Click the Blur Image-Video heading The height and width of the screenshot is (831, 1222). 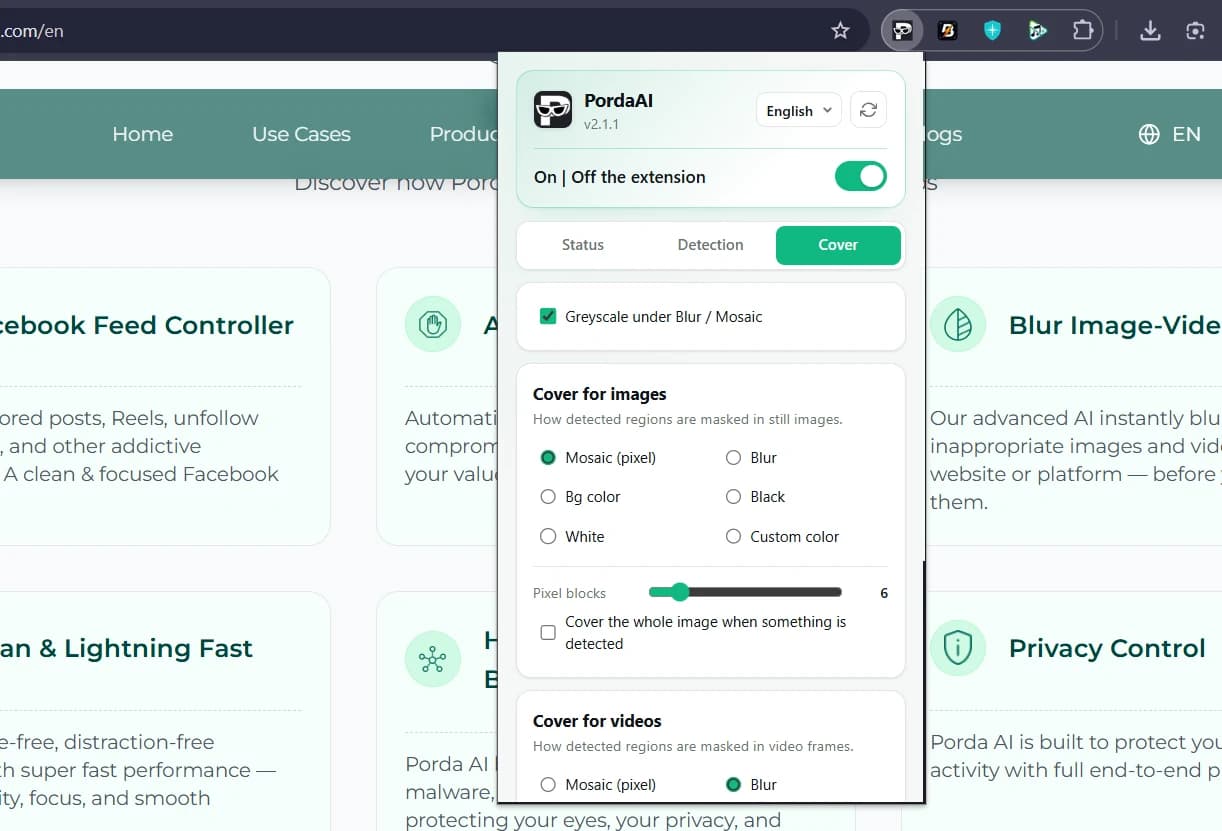pyautogui.click(x=1115, y=325)
